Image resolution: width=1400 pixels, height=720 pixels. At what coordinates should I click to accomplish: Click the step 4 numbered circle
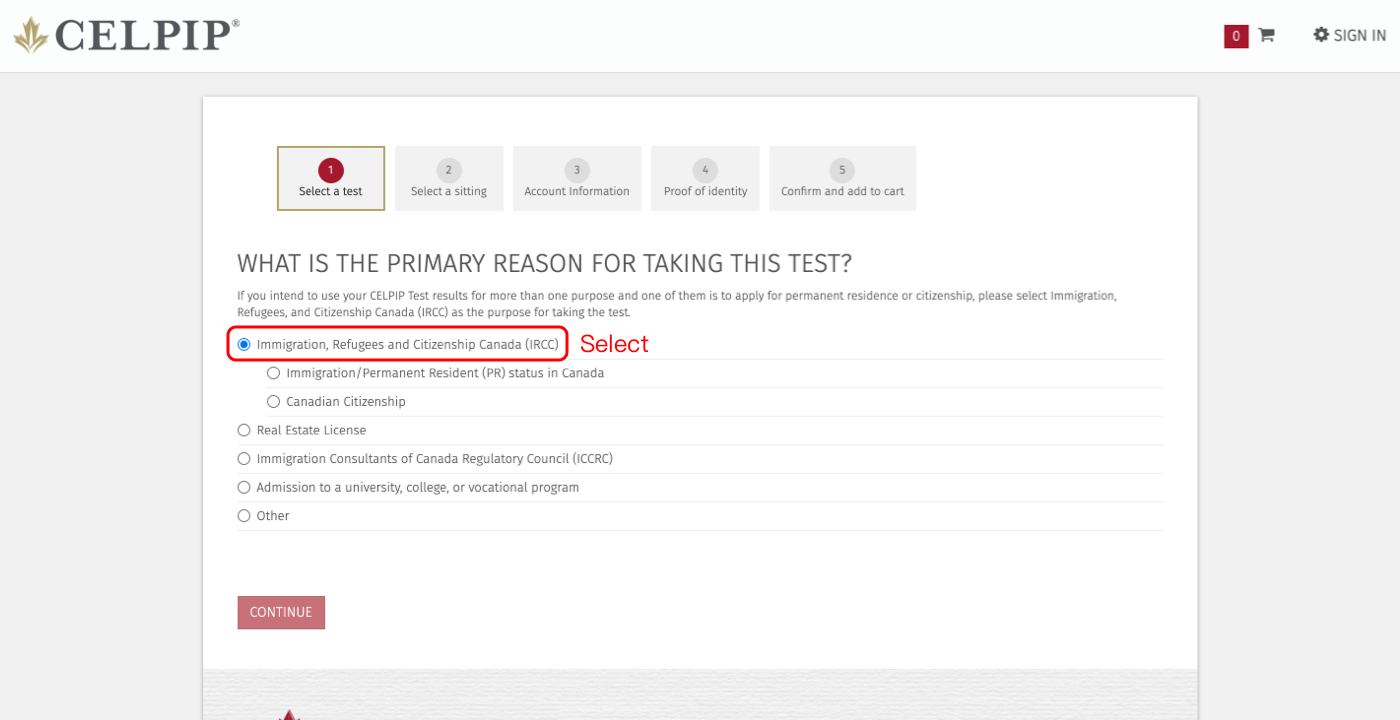click(705, 170)
